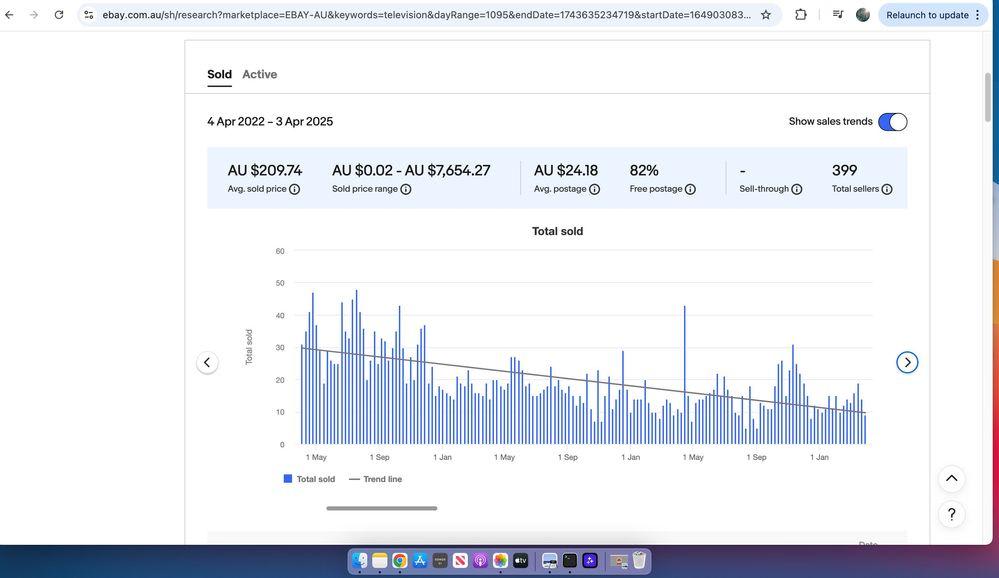Open News app from the Dock

coord(460,561)
